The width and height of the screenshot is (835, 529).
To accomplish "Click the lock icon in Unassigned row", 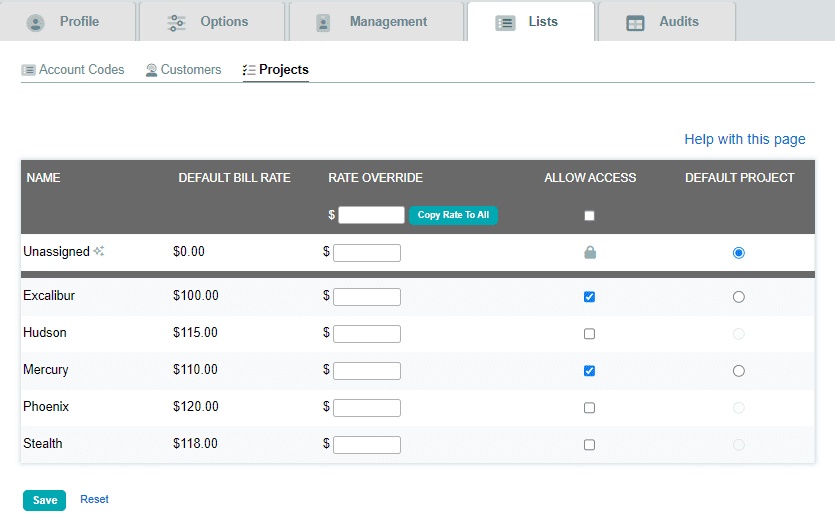I will (x=590, y=252).
